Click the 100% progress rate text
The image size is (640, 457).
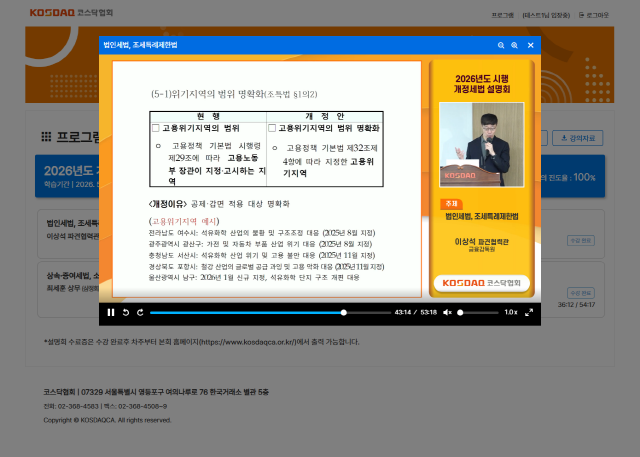pos(584,177)
